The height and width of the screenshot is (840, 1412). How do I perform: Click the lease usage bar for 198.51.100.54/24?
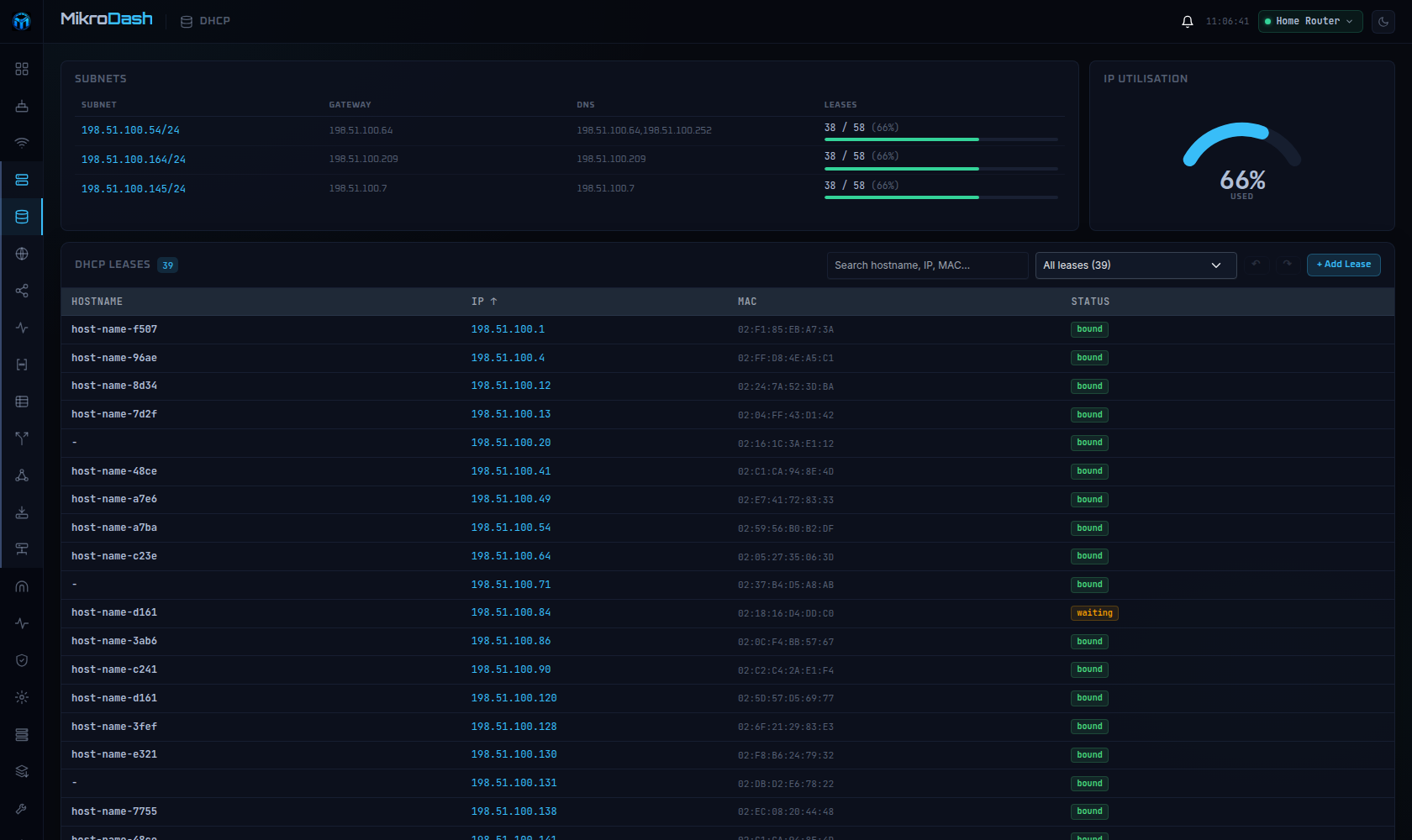coord(940,139)
